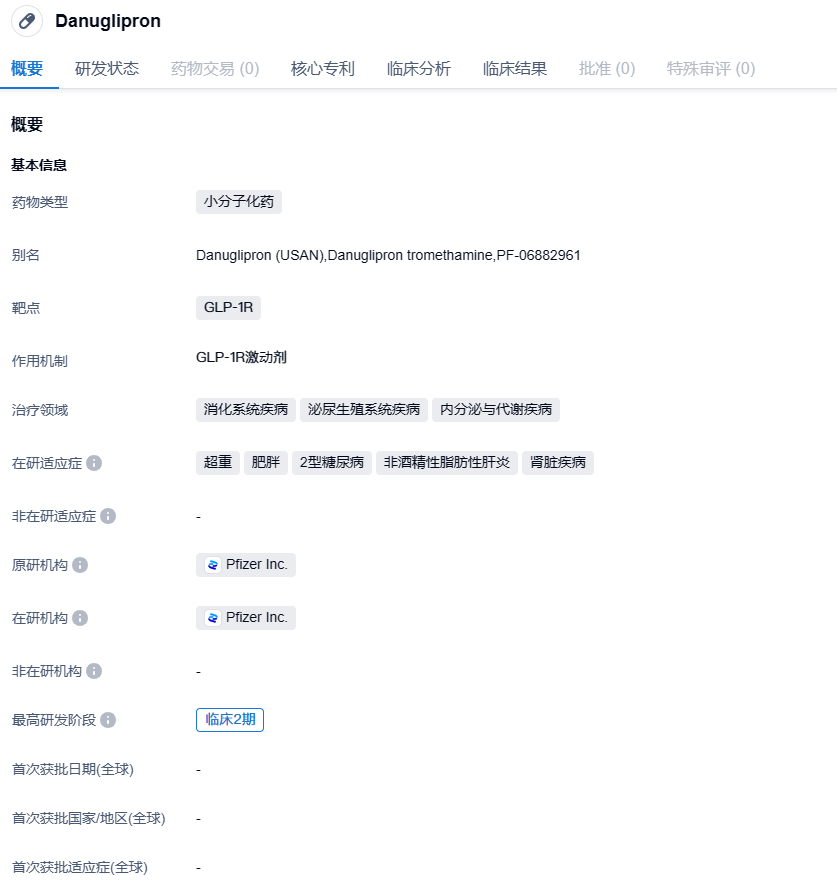Click the 非酒精性脂肪性肝炎 indication tag
This screenshot has width=837, height=882.
pos(446,463)
